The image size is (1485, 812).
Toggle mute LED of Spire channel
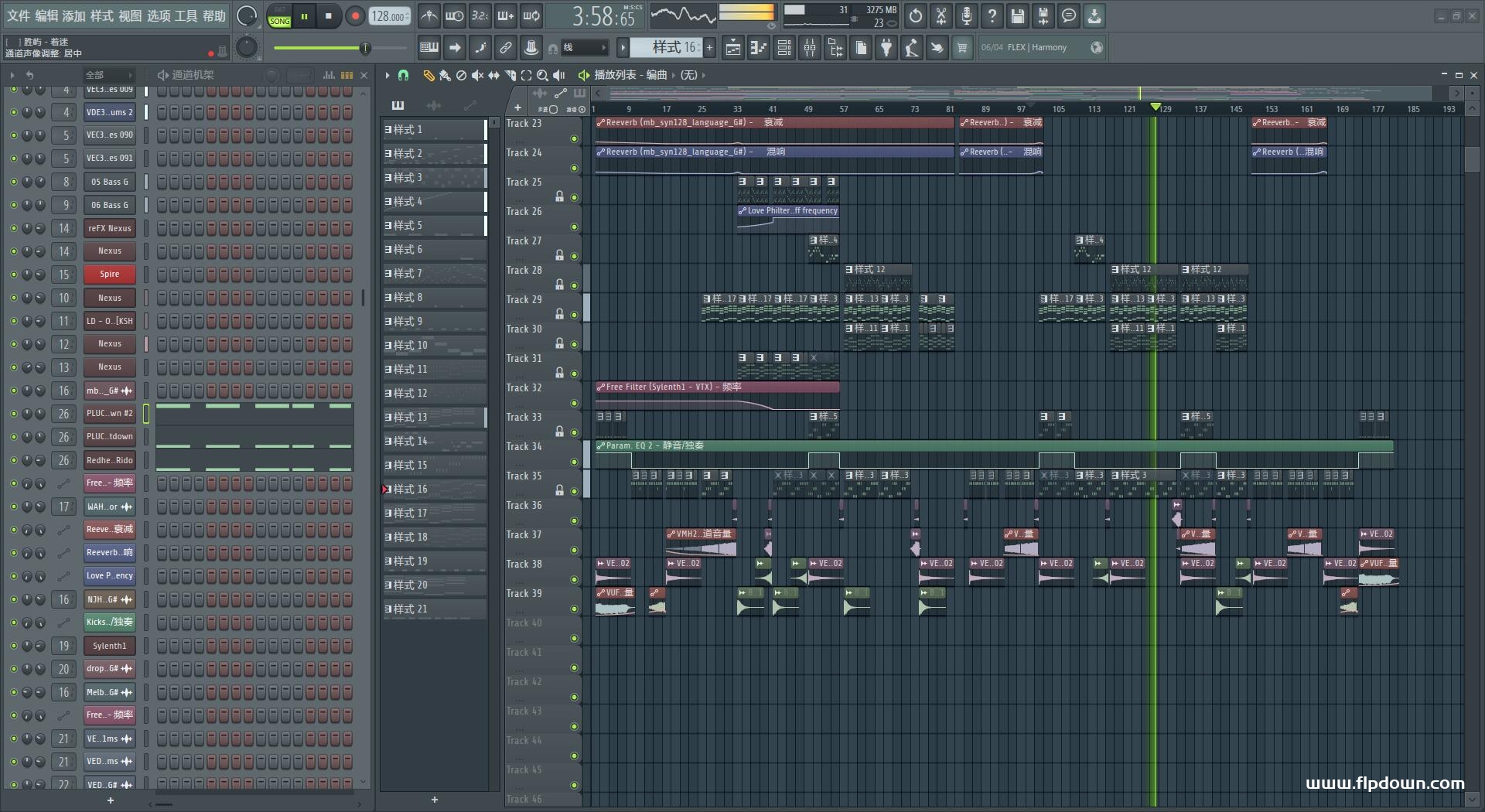point(13,275)
